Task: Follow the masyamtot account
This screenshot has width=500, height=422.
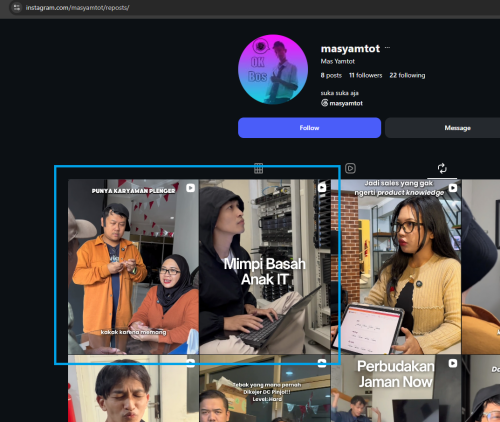Action: click(309, 128)
